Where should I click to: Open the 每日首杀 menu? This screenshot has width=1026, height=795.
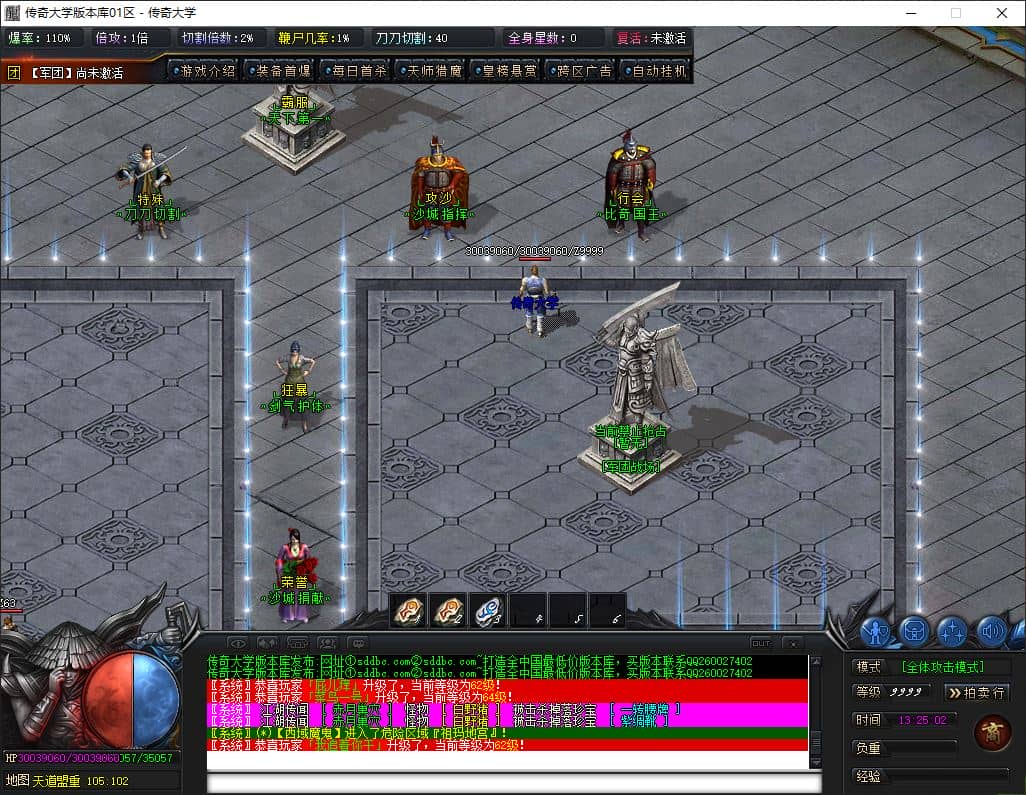coord(355,71)
